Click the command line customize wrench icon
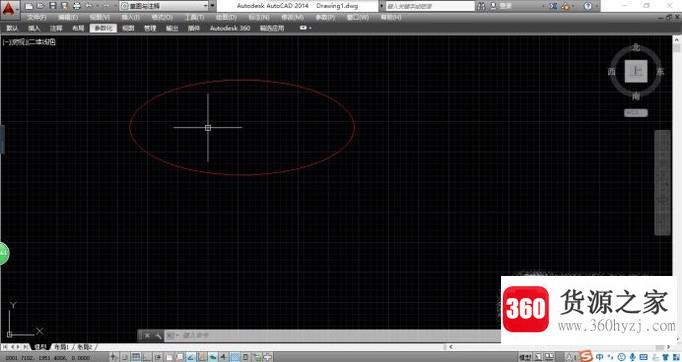Image resolution: width=682 pixels, height=362 pixels. (x=158, y=335)
